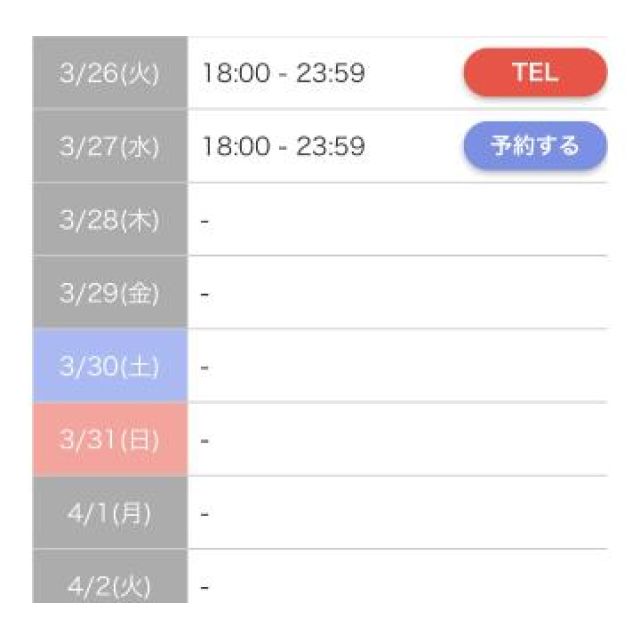
Task: Click the 18:00 start time for 3/27
Action: 234,147
